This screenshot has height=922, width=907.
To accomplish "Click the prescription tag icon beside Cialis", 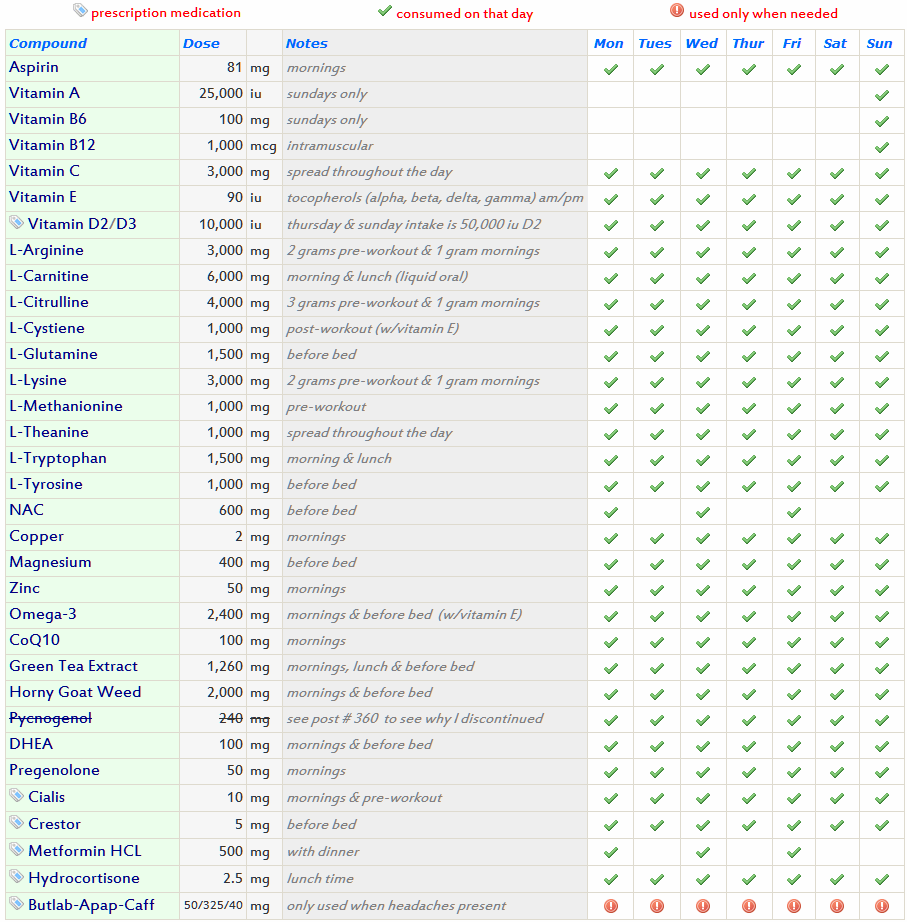I will coord(16,796).
